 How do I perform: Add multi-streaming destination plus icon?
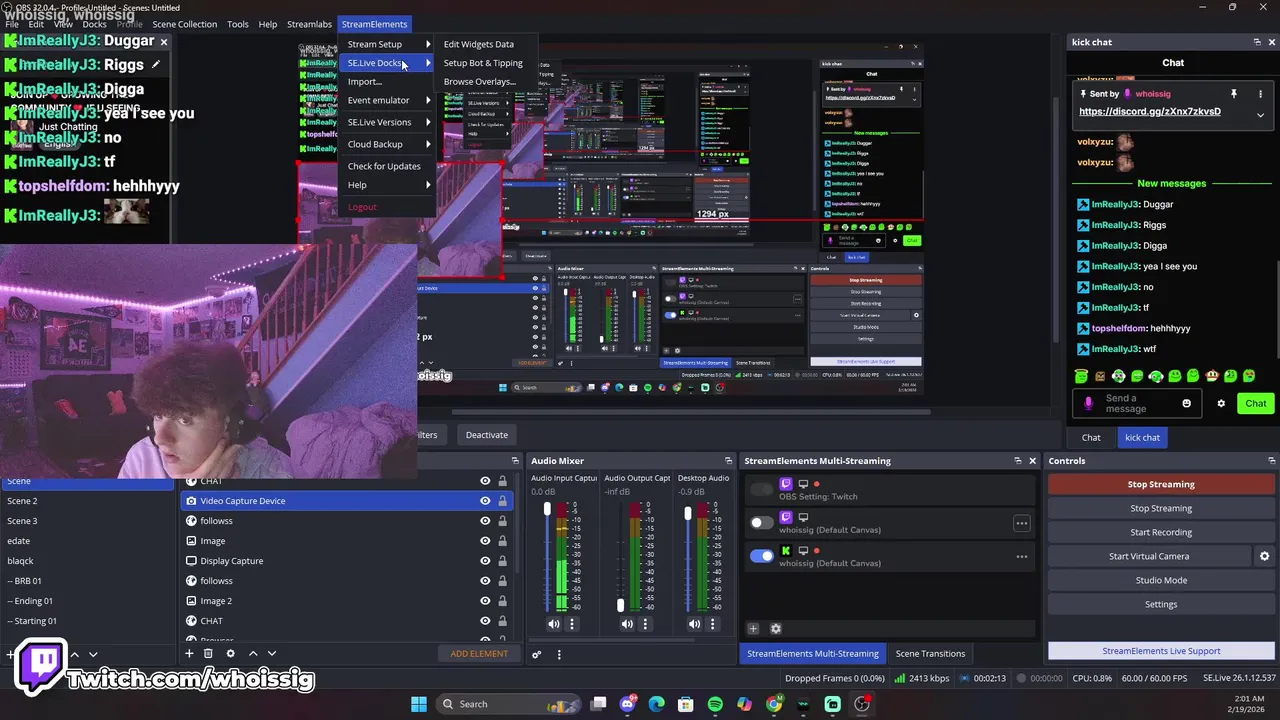tap(753, 629)
